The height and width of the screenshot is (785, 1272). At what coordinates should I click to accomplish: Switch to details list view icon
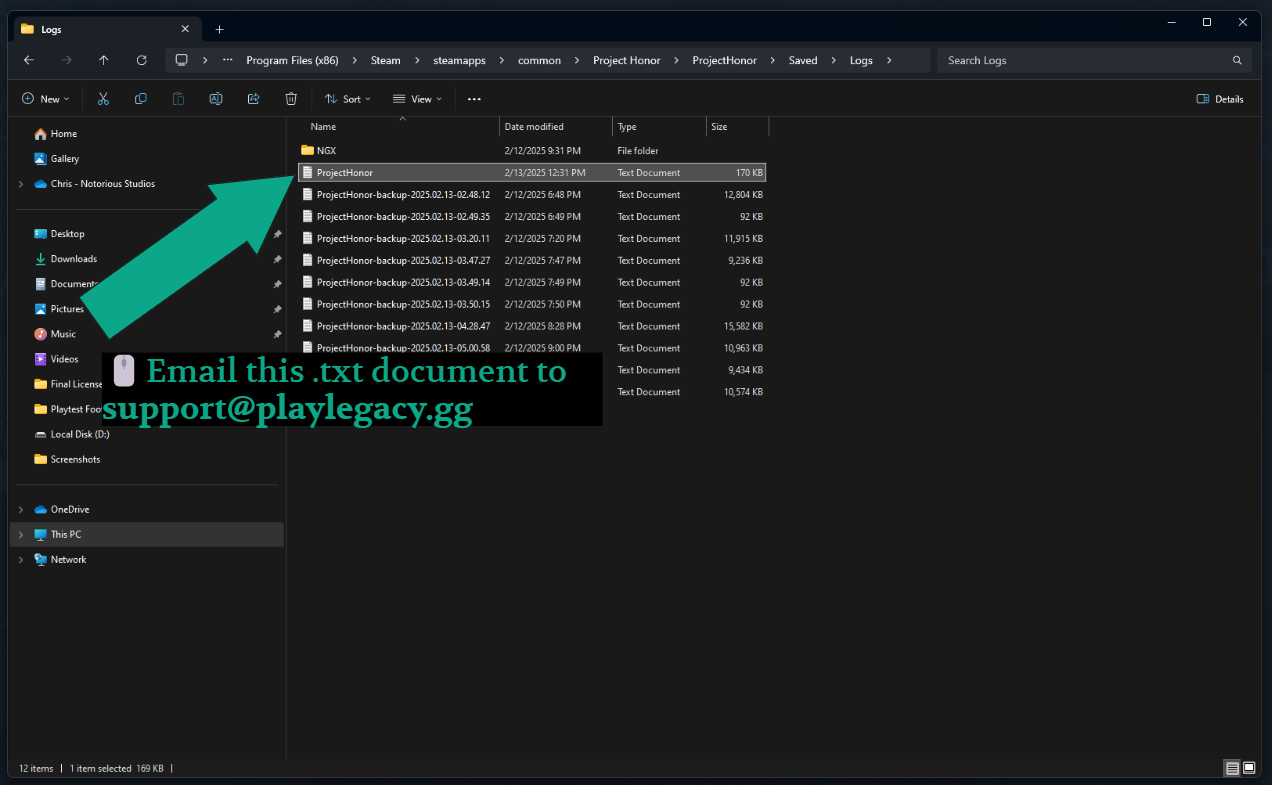click(x=1232, y=768)
